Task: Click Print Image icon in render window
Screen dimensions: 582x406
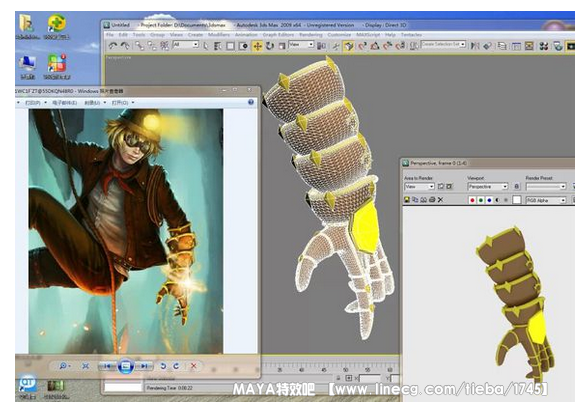Action: tap(432, 200)
